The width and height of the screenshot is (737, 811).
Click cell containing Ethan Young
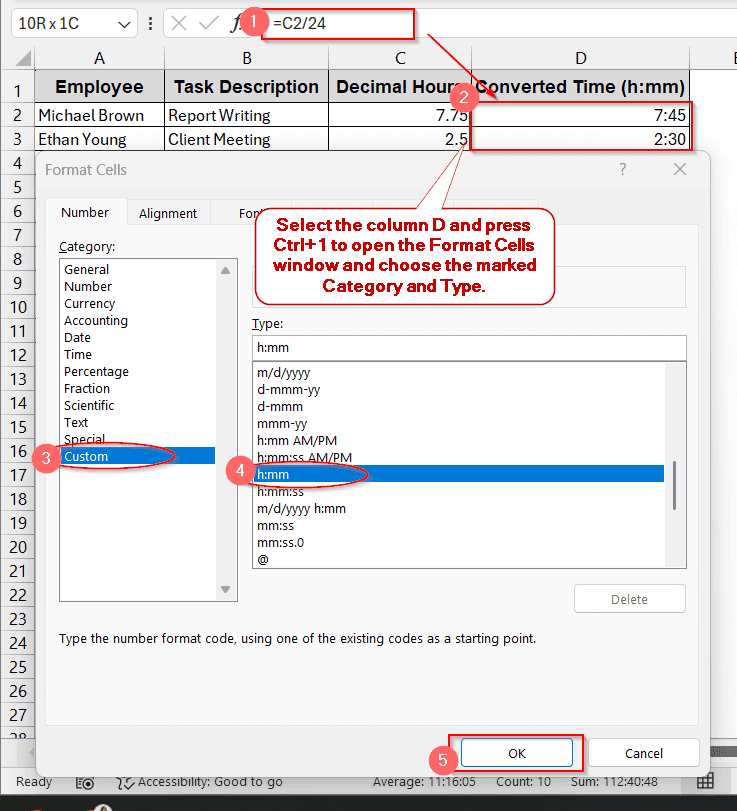[x=99, y=139]
